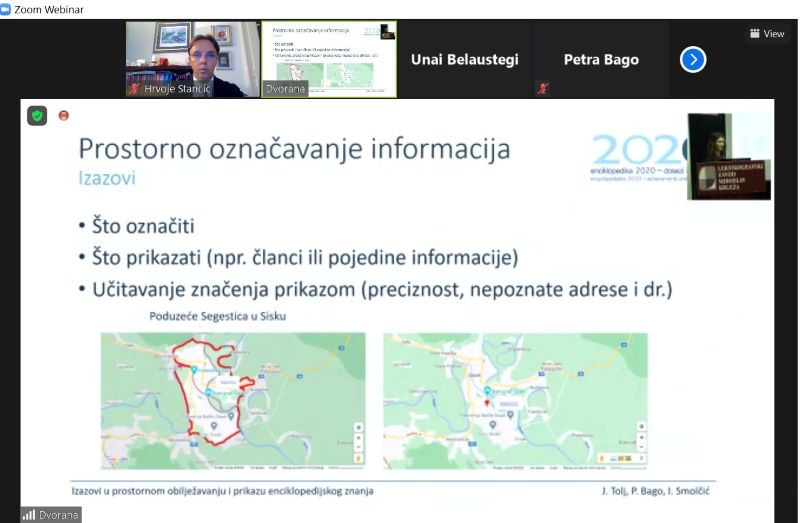
Task: Click signal strength icon next to bottom Dvorana label
Action: click(29, 515)
